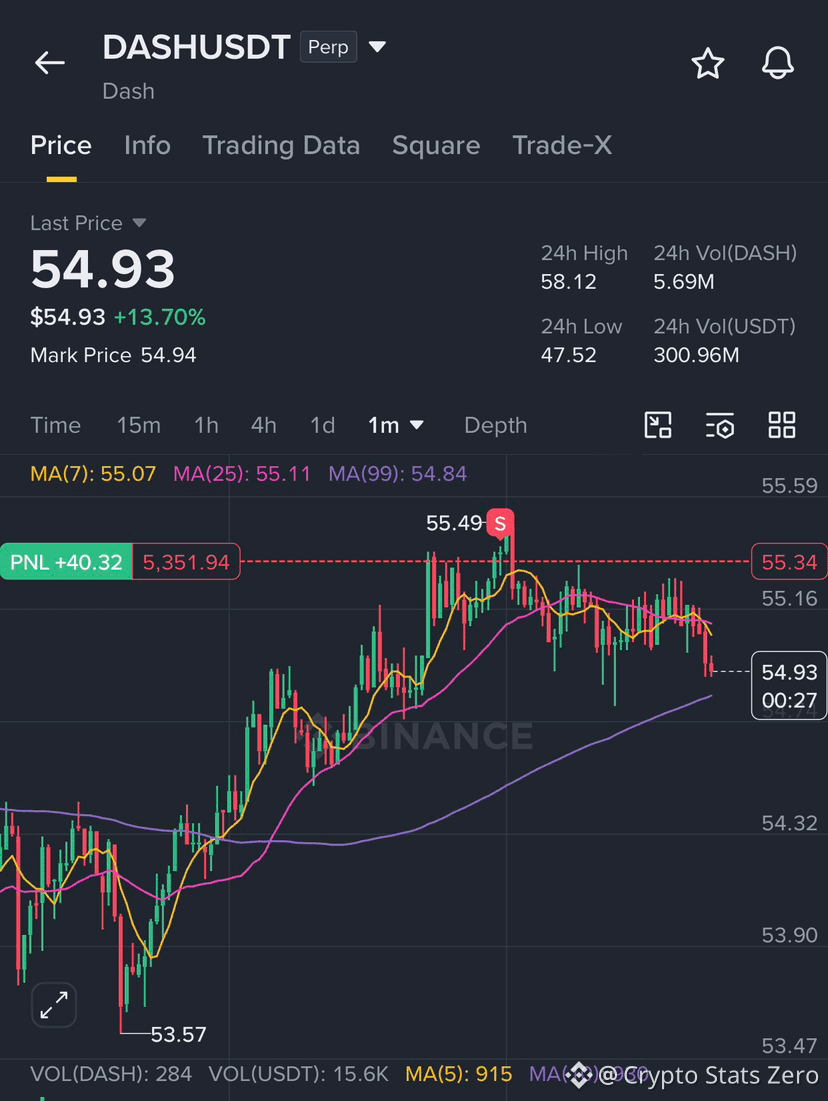The height and width of the screenshot is (1101, 828).
Task: Tap the Dash coin name subtitle
Action: (x=129, y=91)
